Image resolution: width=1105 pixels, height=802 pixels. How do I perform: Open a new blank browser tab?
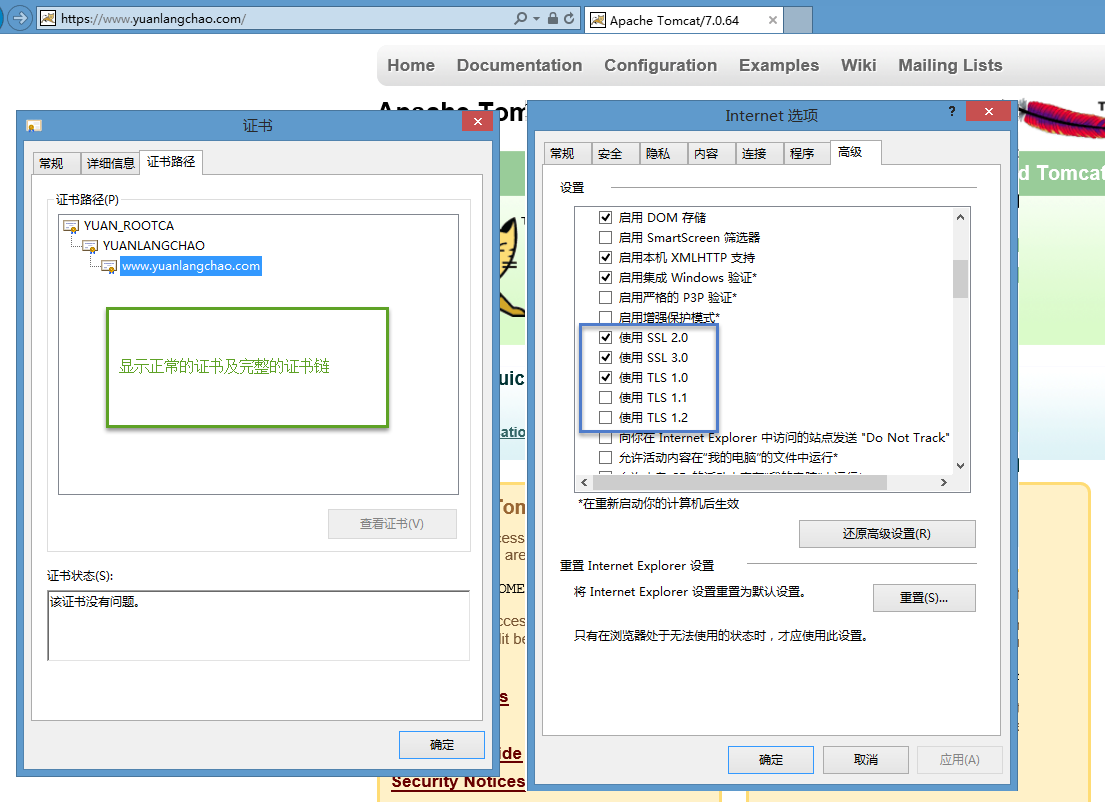coord(798,20)
